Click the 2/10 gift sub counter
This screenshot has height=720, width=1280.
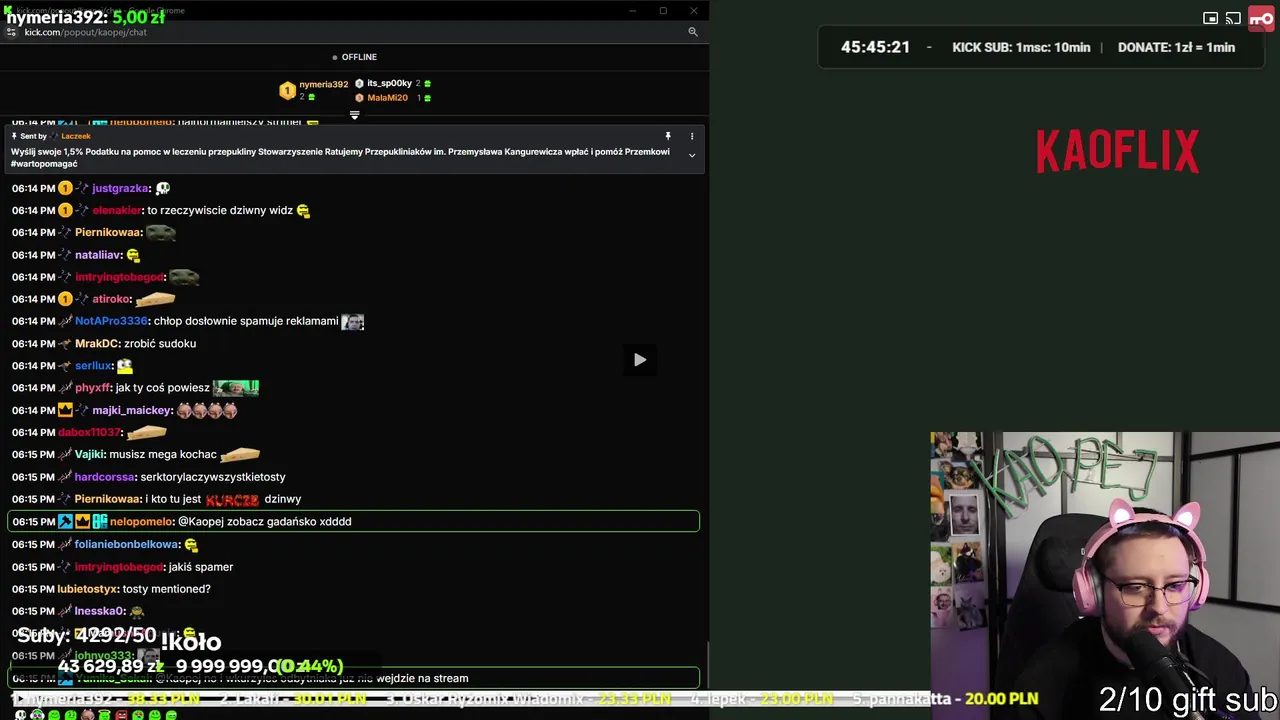(1188, 699)
